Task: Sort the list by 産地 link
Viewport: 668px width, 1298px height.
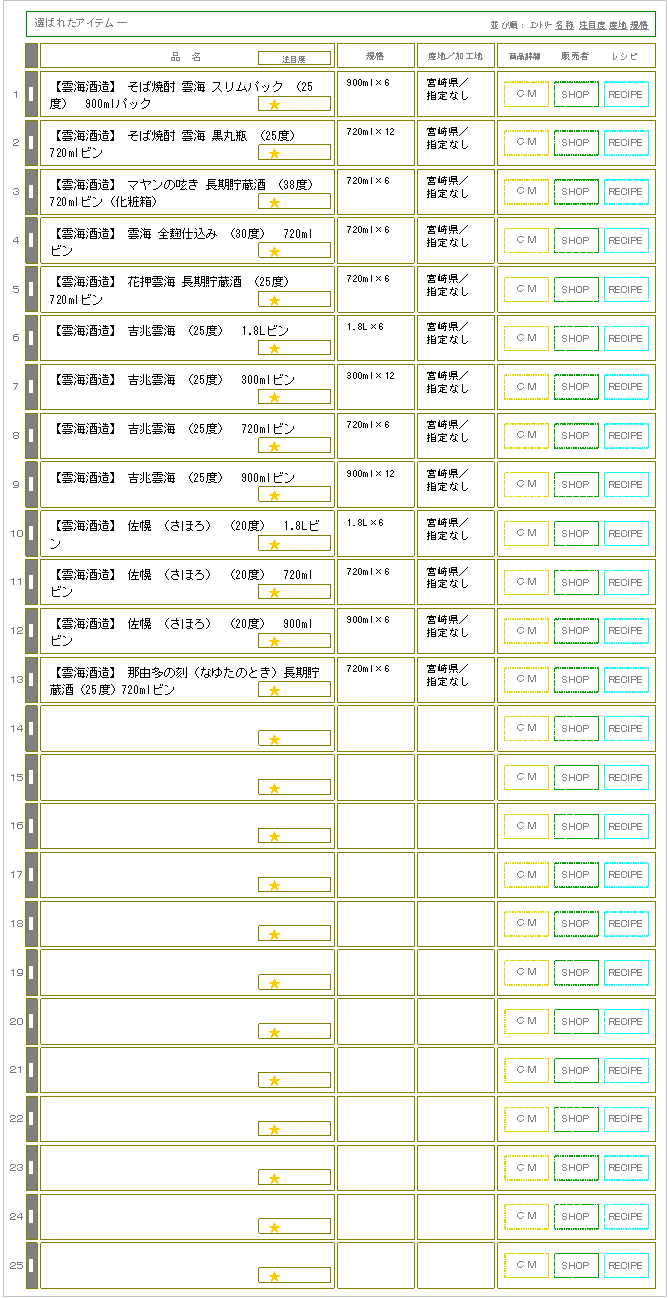Action: (x=618, y=24)
